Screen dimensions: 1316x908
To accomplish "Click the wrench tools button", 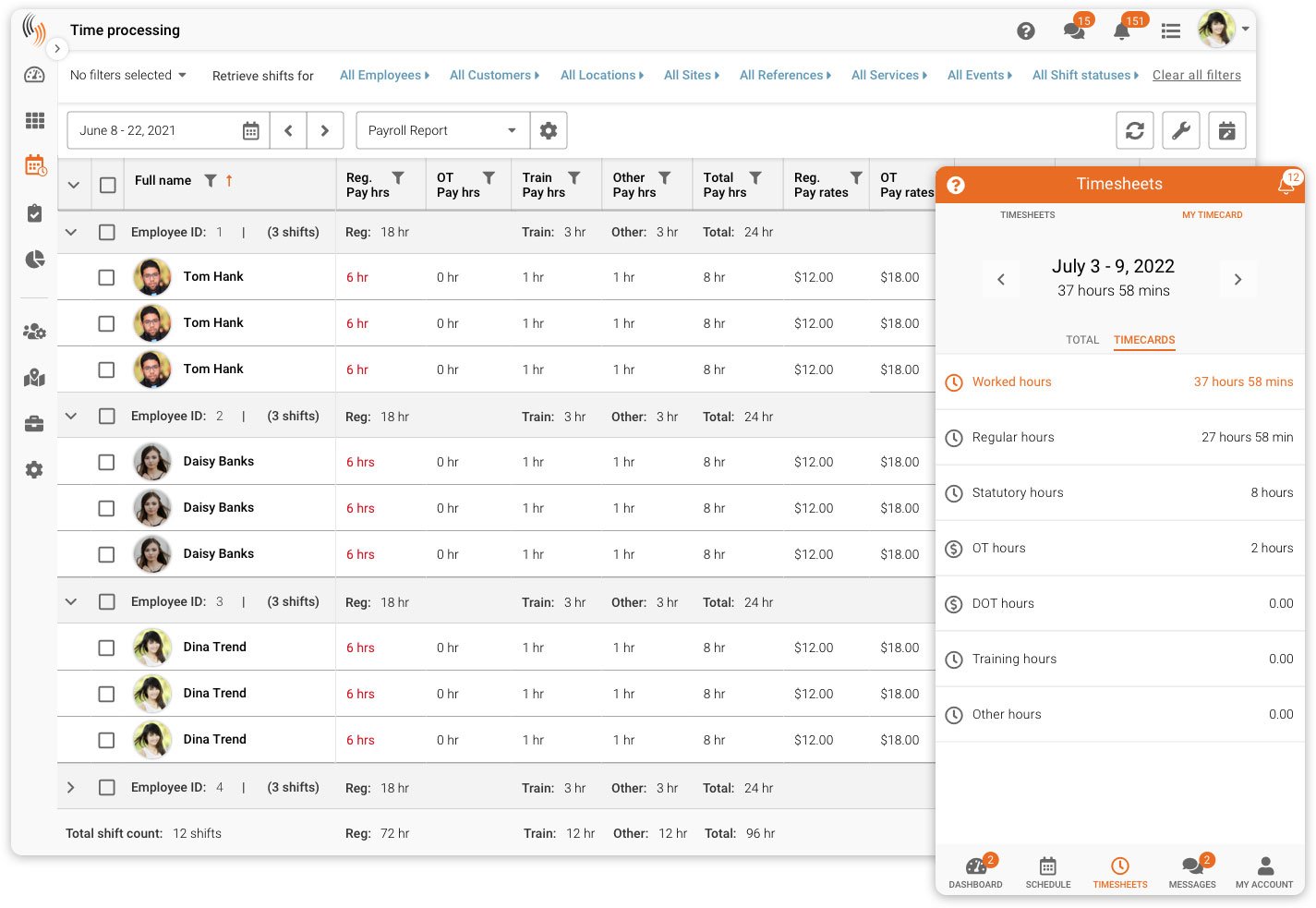I will click(x=1181, y=130).
